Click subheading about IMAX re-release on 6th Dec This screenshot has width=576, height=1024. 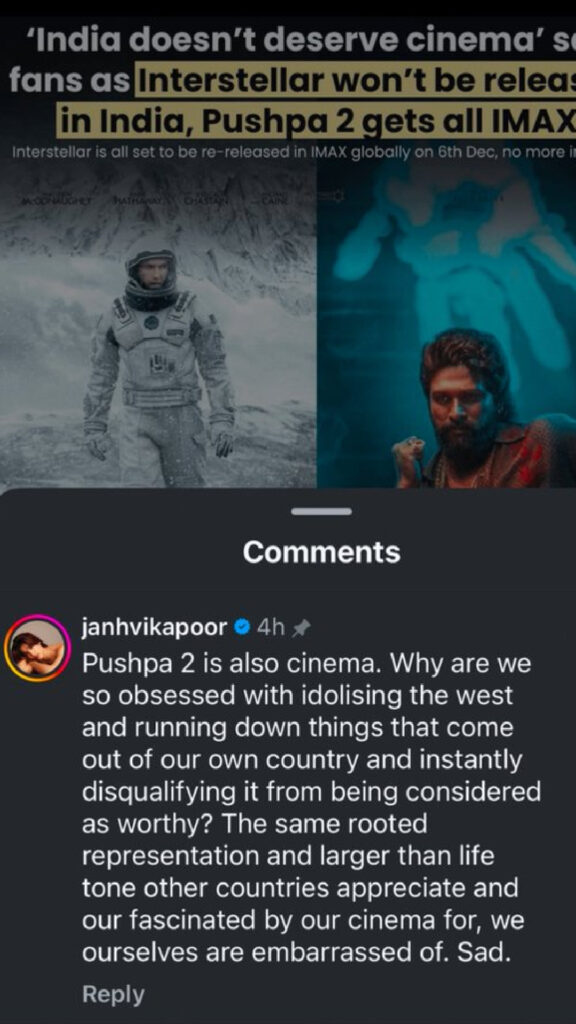click(x=294, y=153)
